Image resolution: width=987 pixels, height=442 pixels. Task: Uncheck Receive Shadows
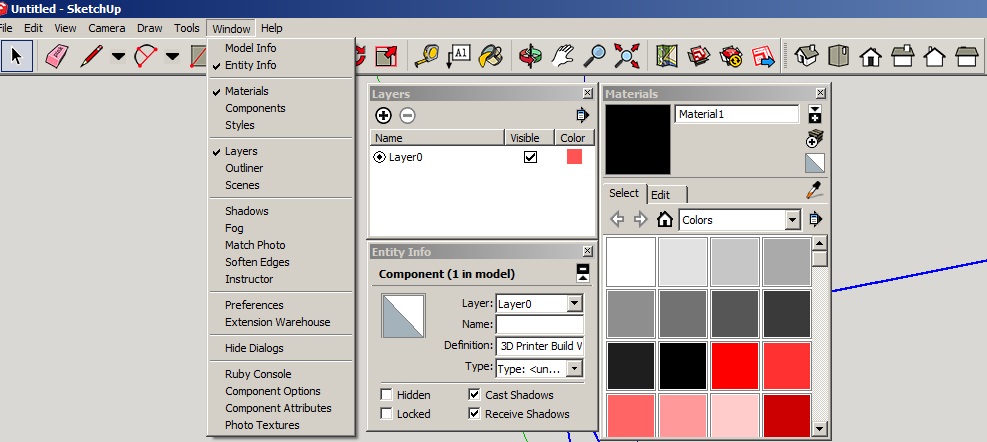475,414
